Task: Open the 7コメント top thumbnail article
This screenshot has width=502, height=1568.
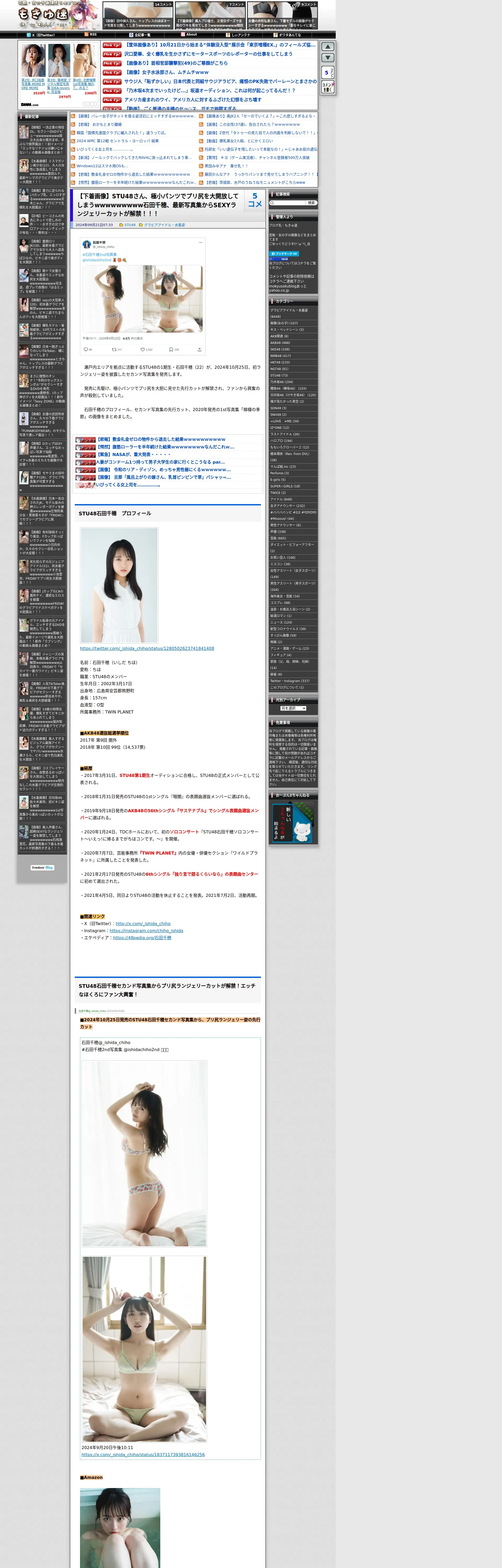Action: click(210, 15)
